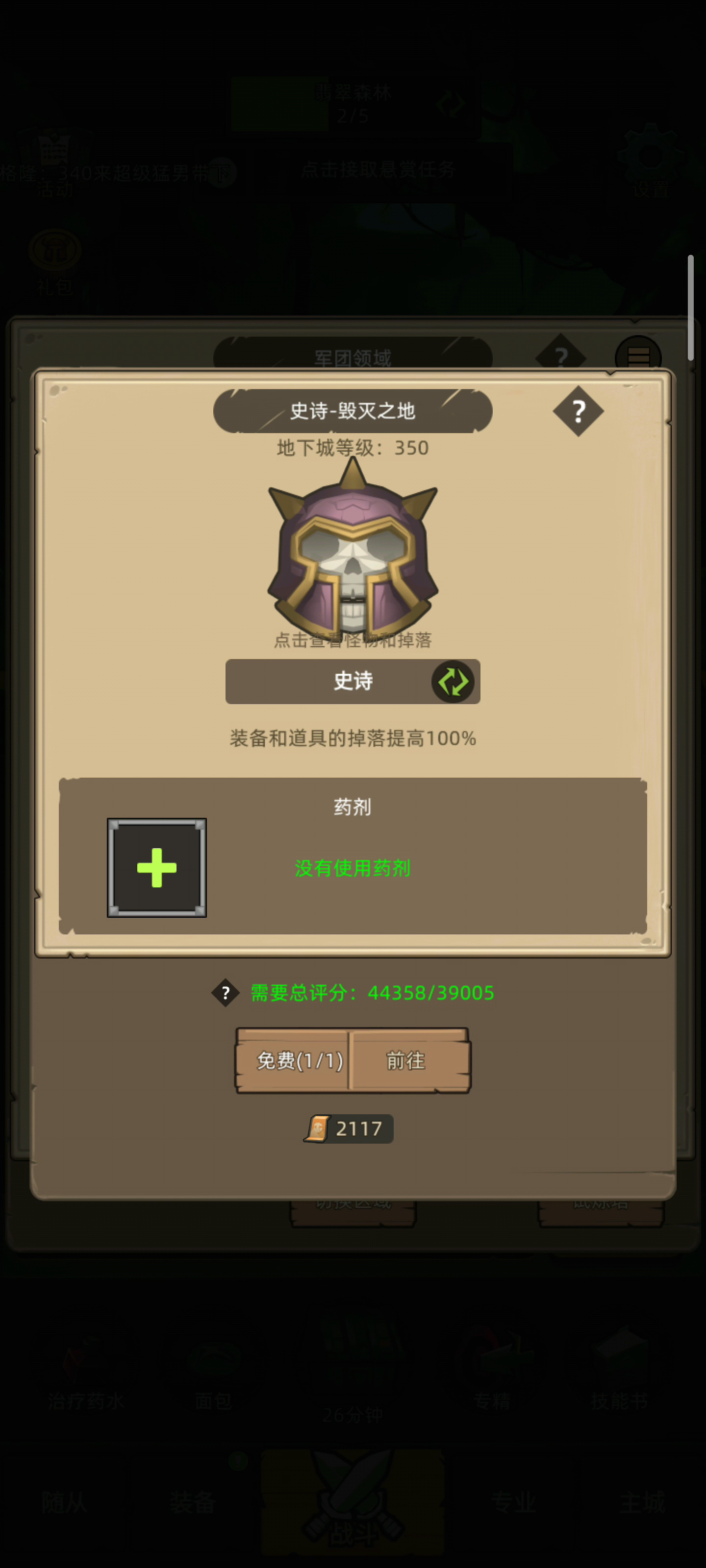
Task: Click the scrollbar at the right edge
Action: point(690,307)
